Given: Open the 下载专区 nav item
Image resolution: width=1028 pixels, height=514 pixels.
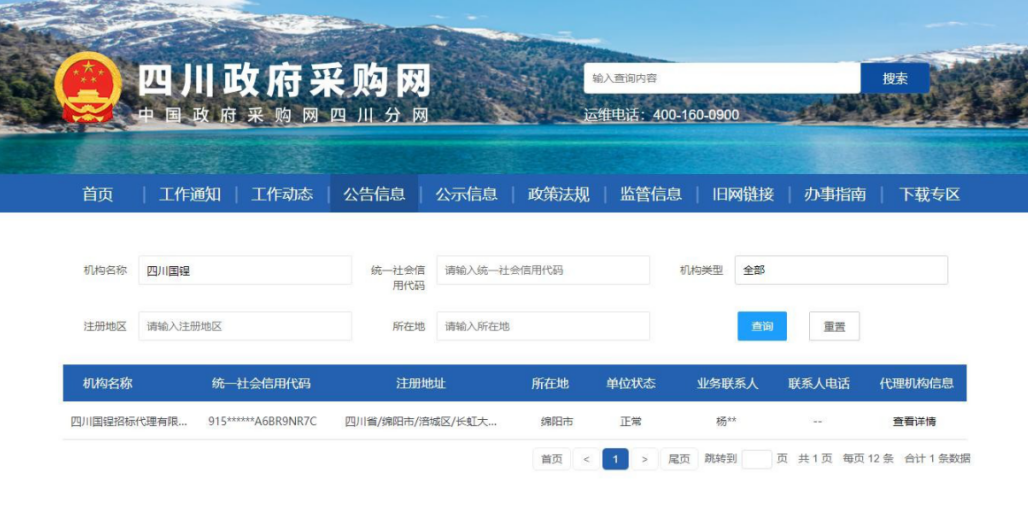Looking at the screenshot, I should 929,194.
